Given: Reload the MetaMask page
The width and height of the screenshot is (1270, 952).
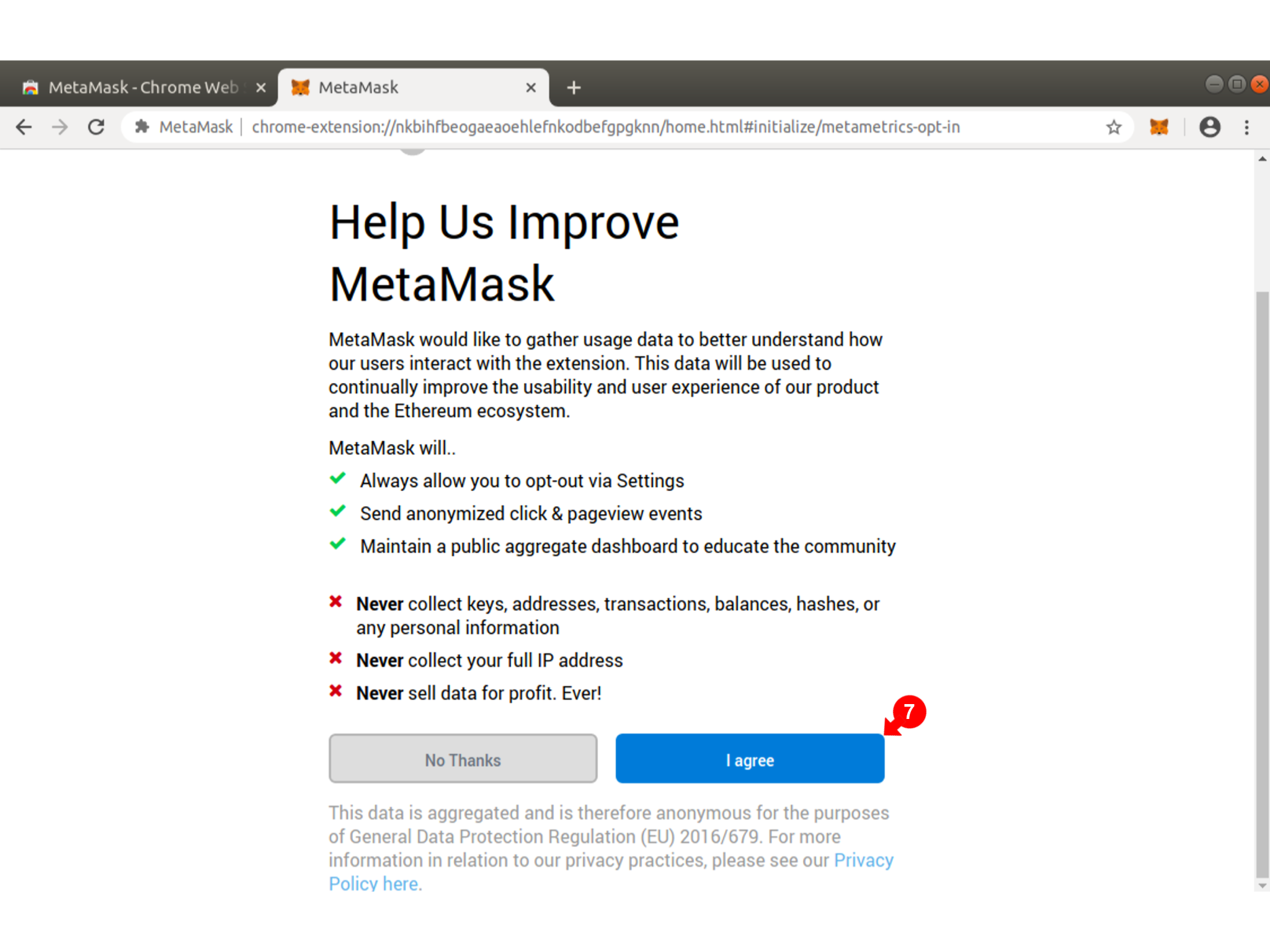Looking at the screenshot, I should pos(96,127).
